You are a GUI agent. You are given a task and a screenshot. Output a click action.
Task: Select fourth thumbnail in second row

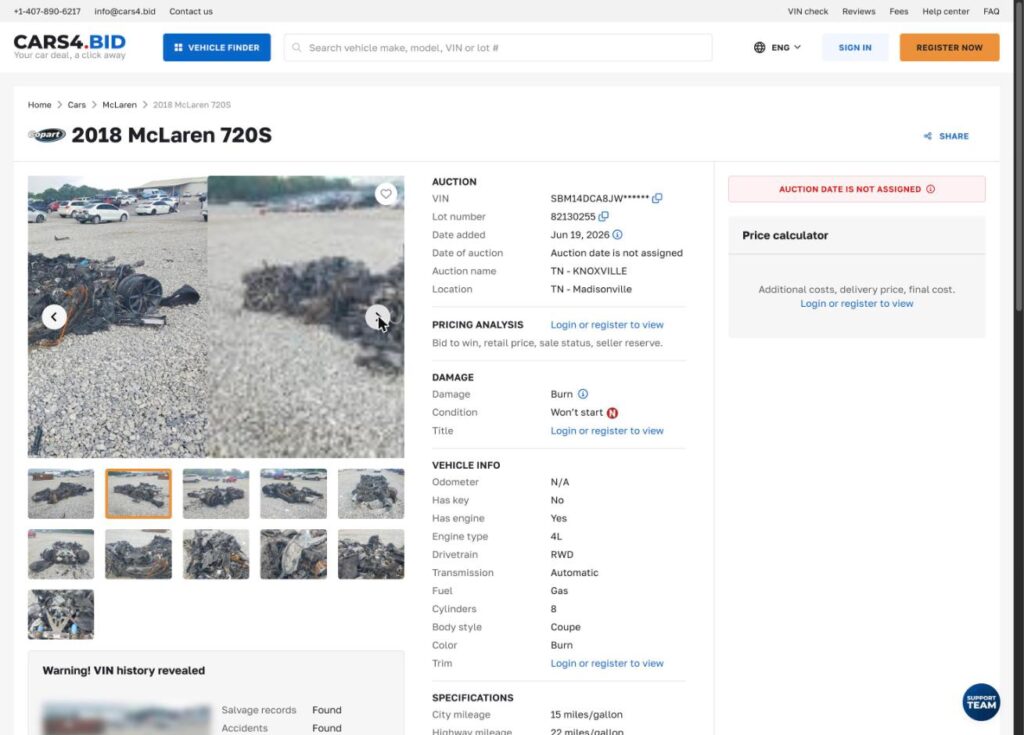coord(293,554)
